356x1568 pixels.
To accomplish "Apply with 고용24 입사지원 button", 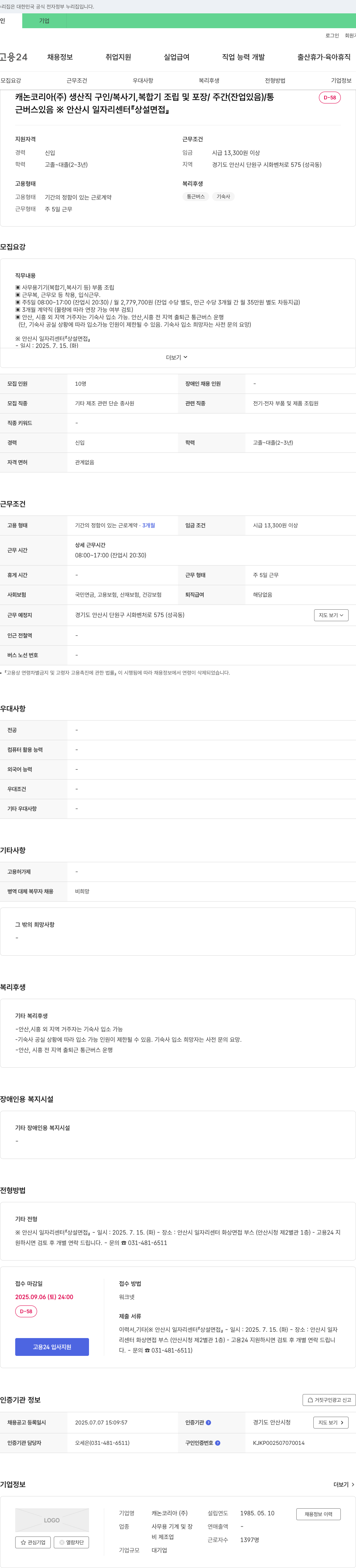I will pos(52,1347).
